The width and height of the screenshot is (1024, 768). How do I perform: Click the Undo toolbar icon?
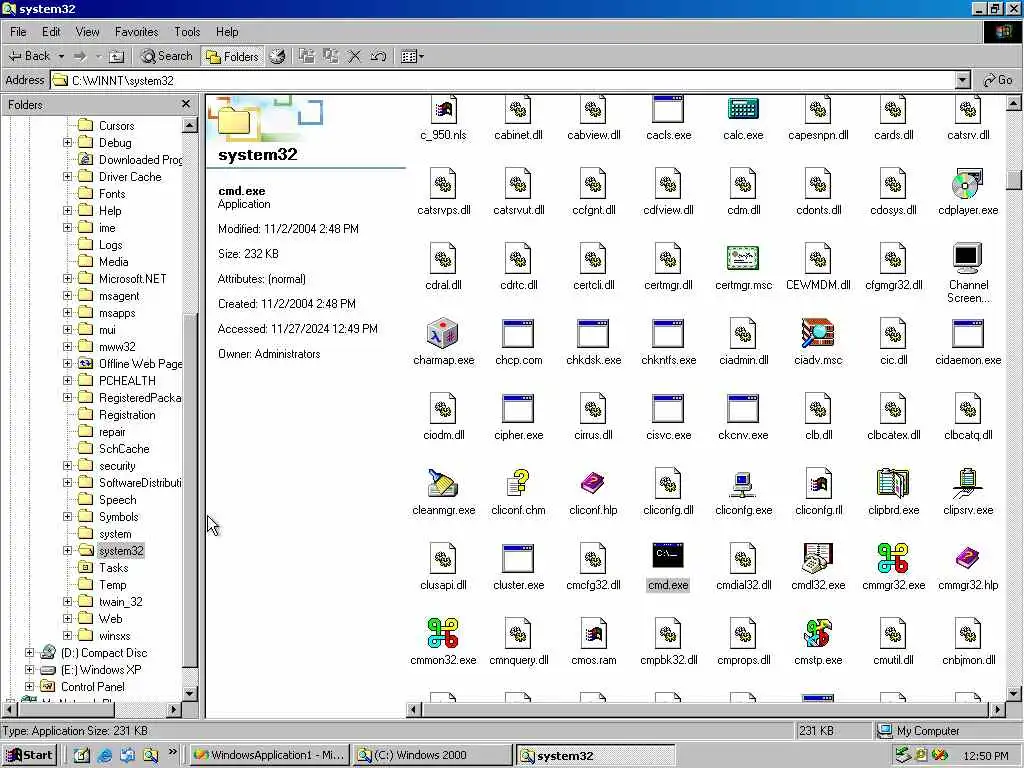point(378,56)
